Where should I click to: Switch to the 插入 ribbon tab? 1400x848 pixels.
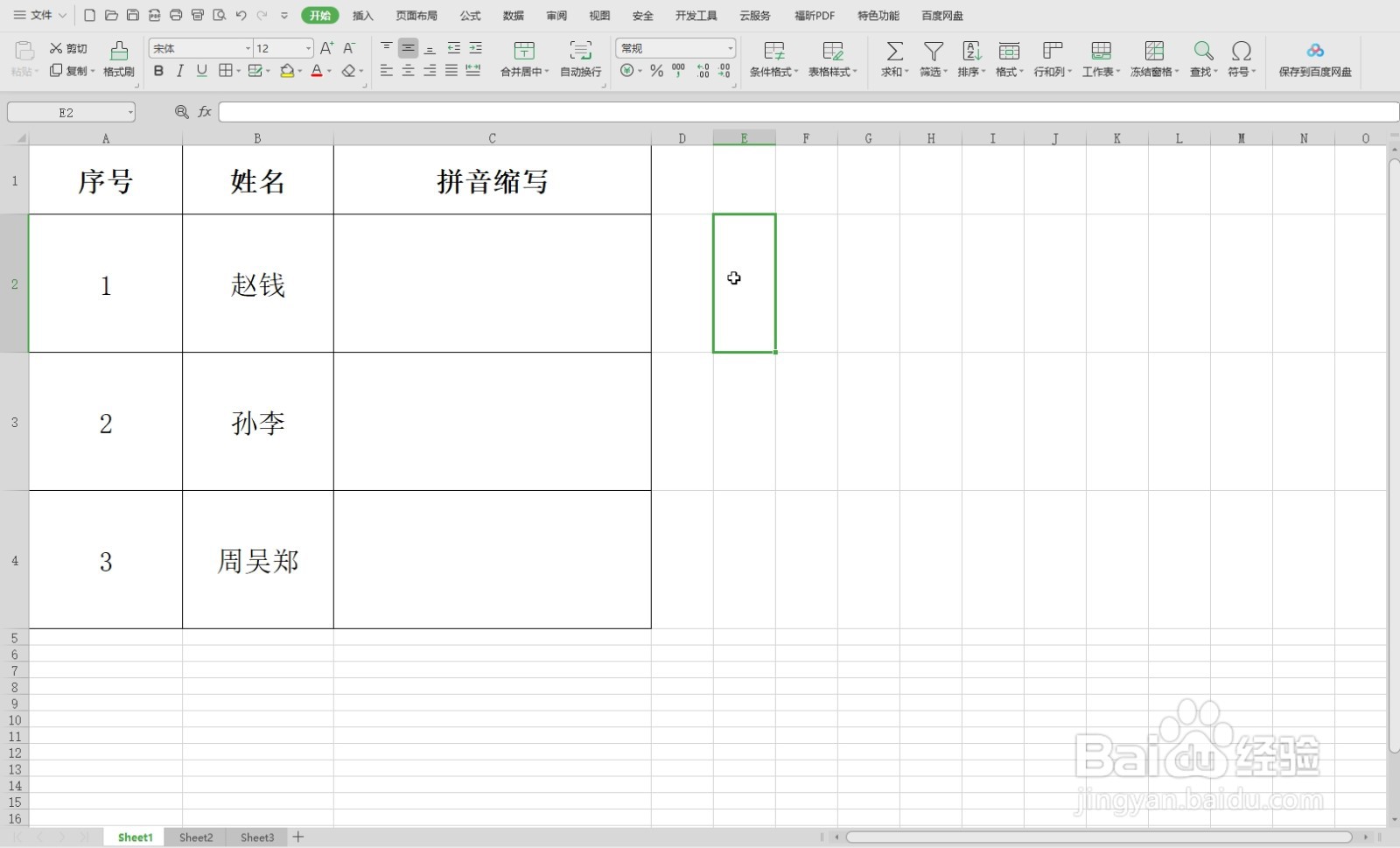[x=362, y=16]
